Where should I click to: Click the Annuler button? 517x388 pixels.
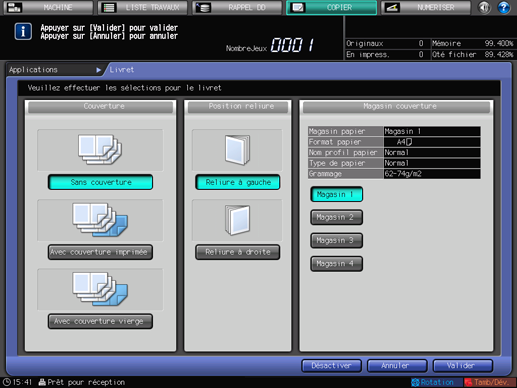pos(397,366)
